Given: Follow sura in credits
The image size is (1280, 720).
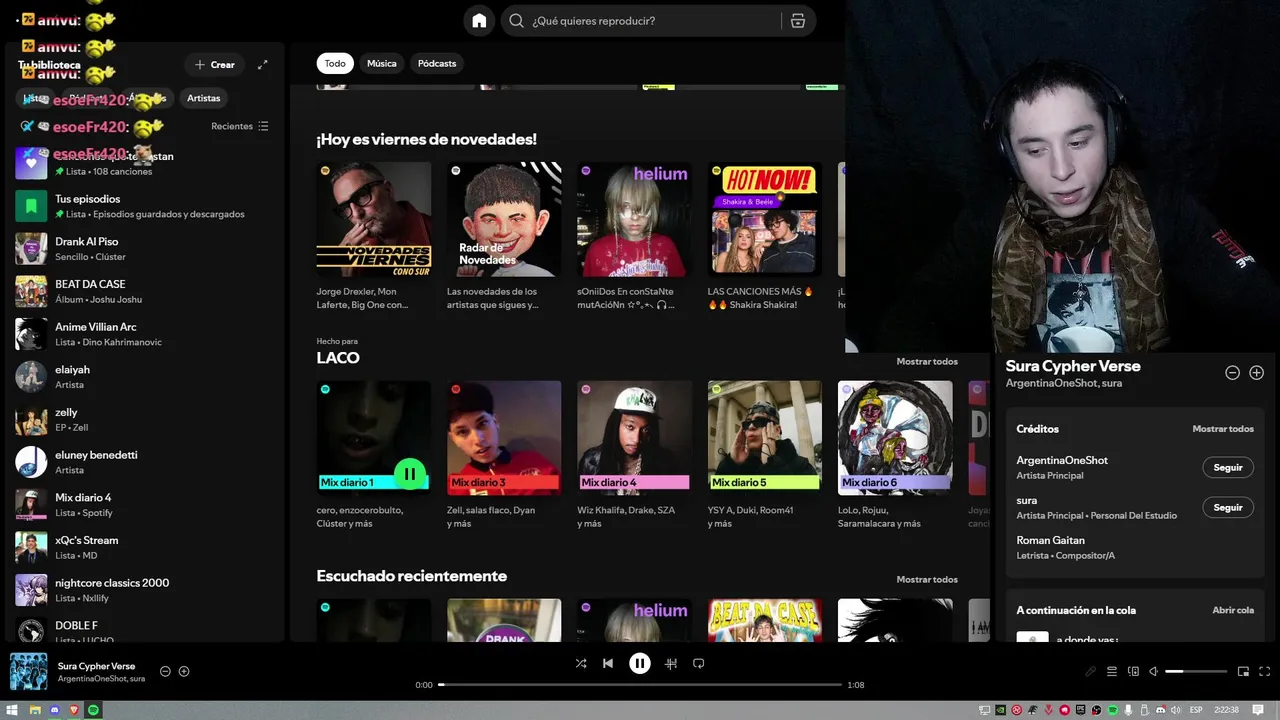Looking at the screenshot, I should (1228, 507).
